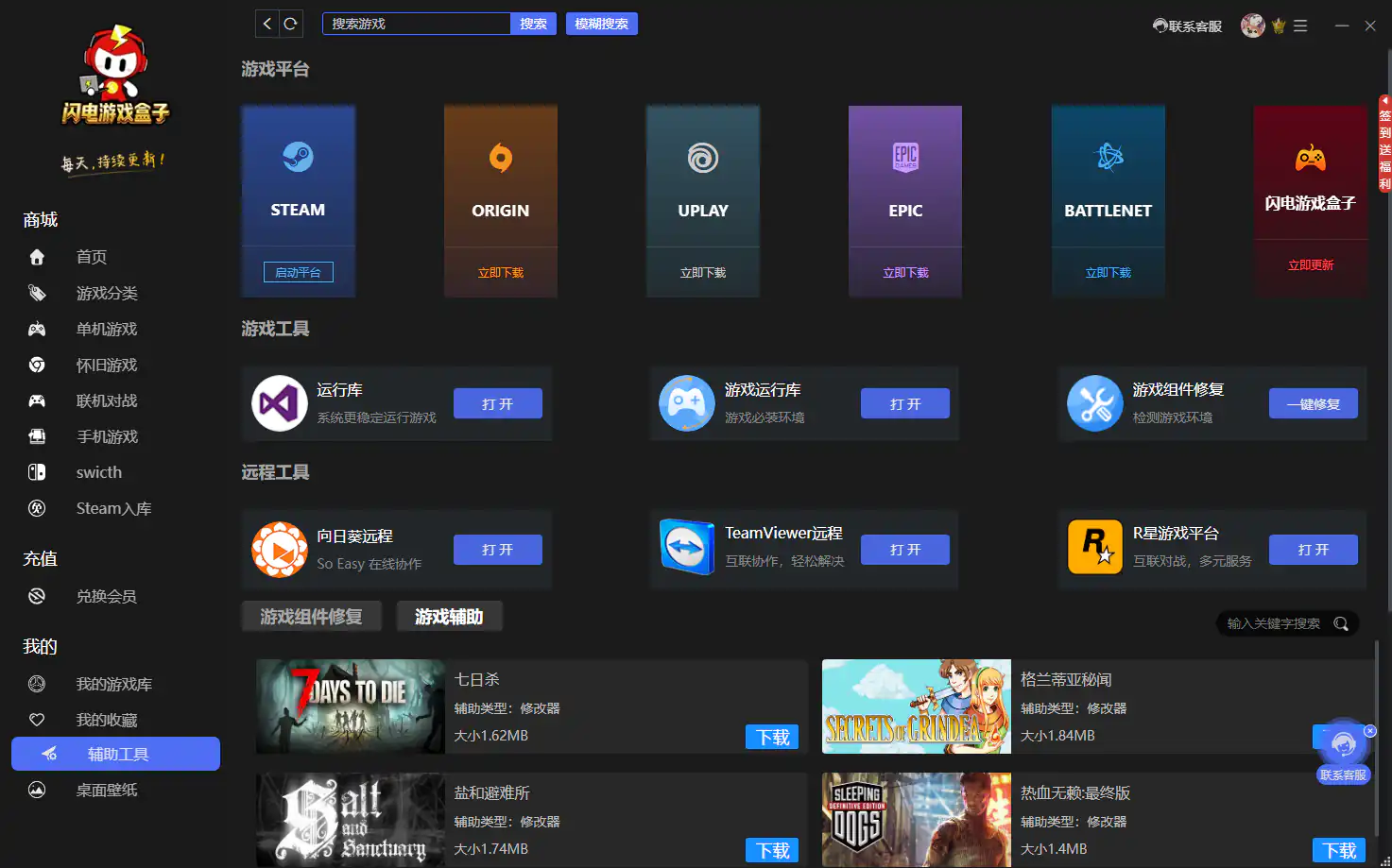Viewport: 1392px width, 868px height.
Task: Download the 热血无赖:最终版 trainer
Action: pos(1339,850)
